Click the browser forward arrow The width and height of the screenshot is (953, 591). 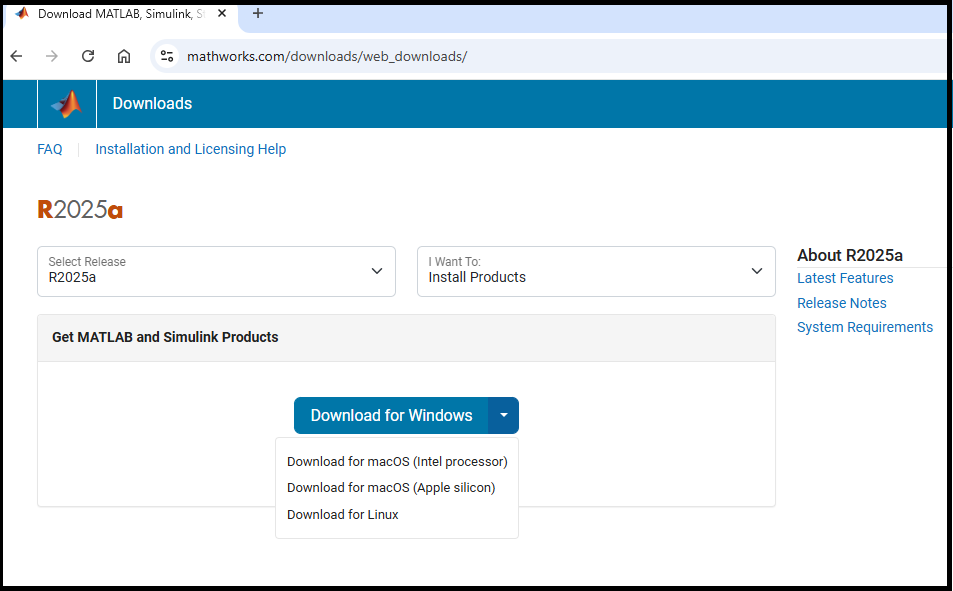coord(52,57)
